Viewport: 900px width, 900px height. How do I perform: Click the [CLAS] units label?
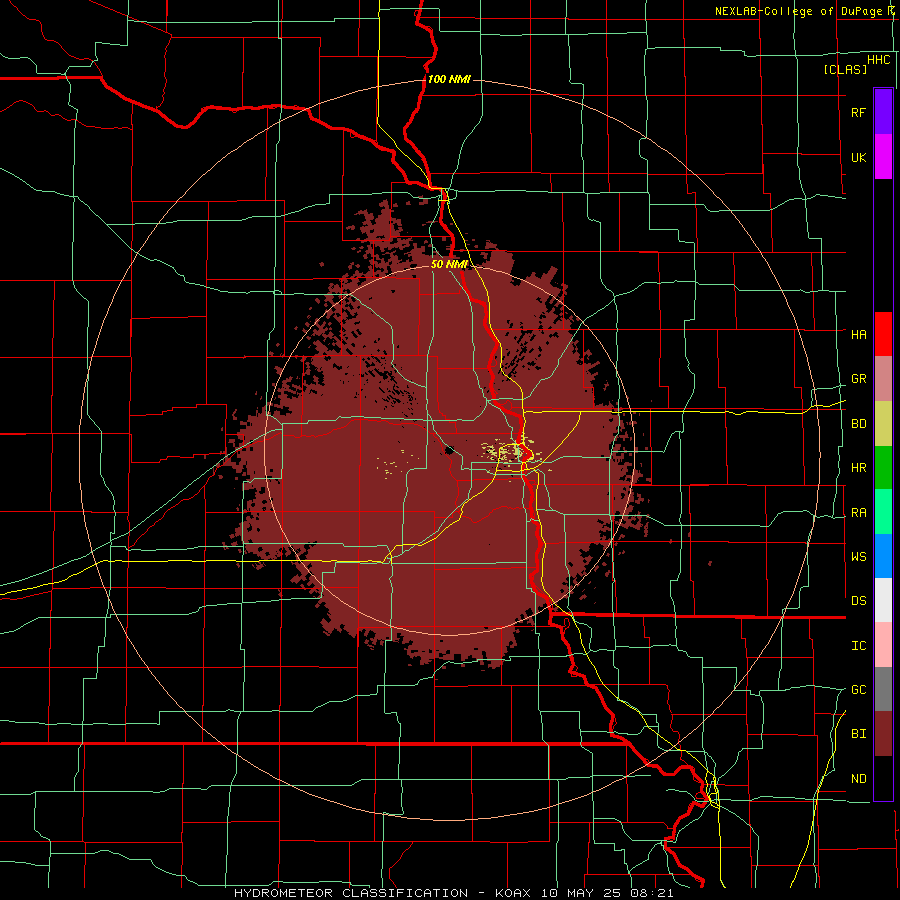pos(845,69)
